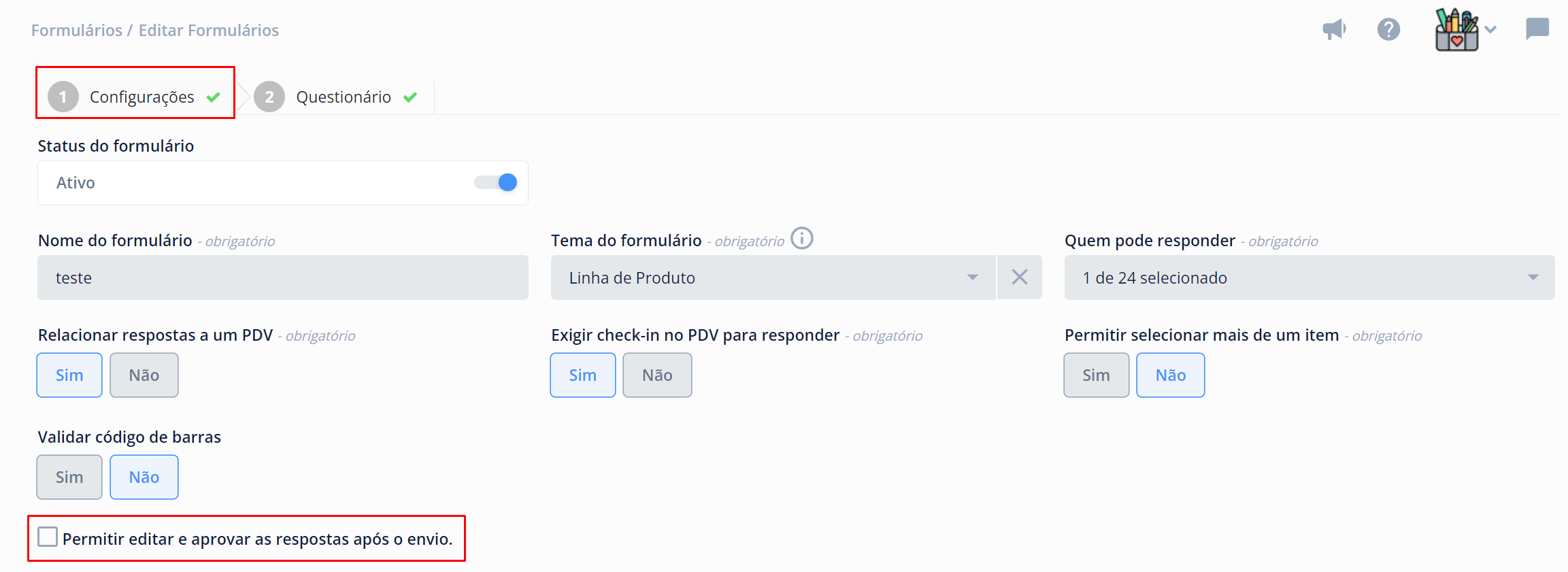Screen dimensions: 1568x572
Task: Expand the Tema do formulário dropdown
Action: tap(773, 277)
